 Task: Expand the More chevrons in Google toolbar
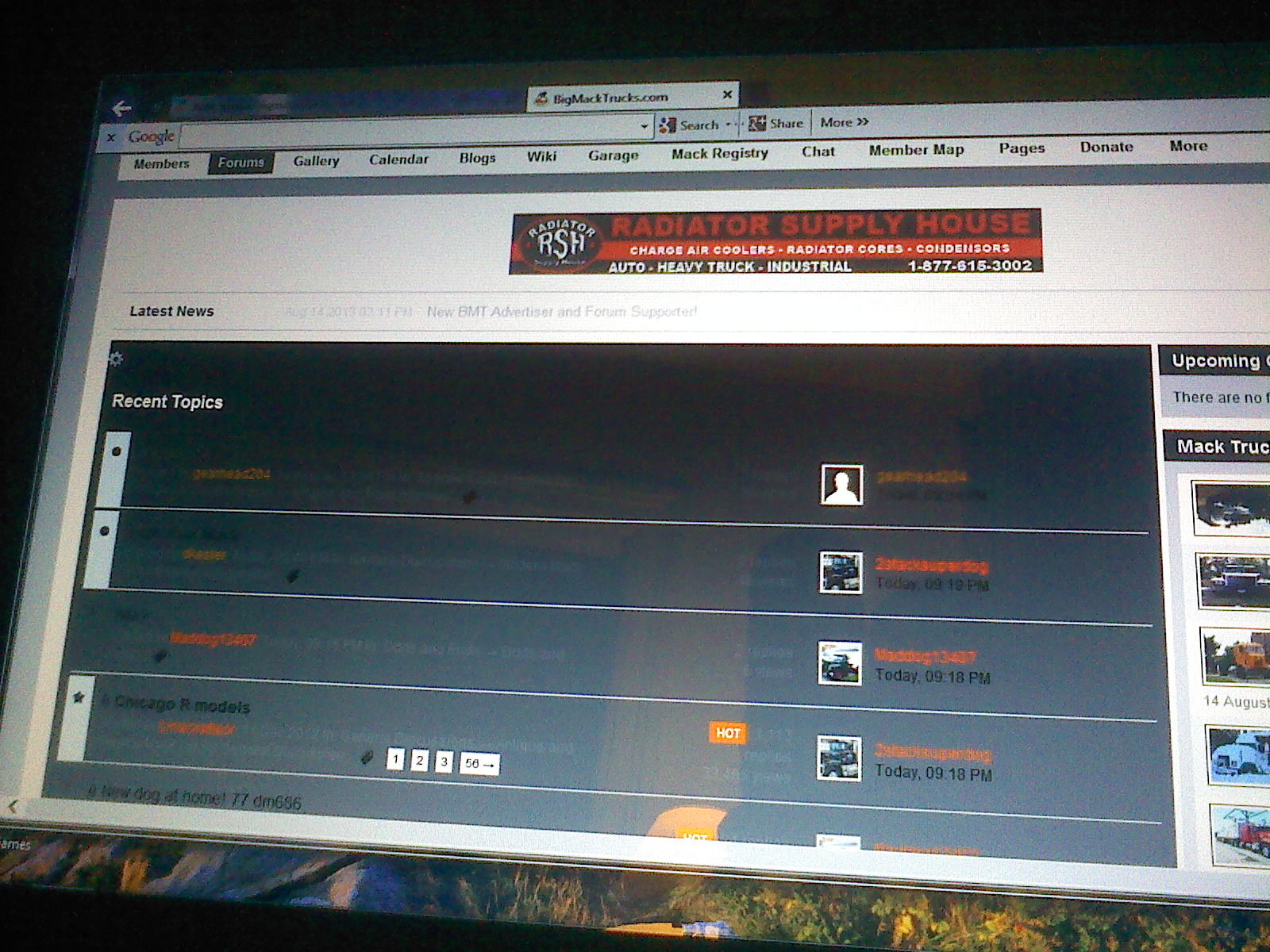point(845,122)
